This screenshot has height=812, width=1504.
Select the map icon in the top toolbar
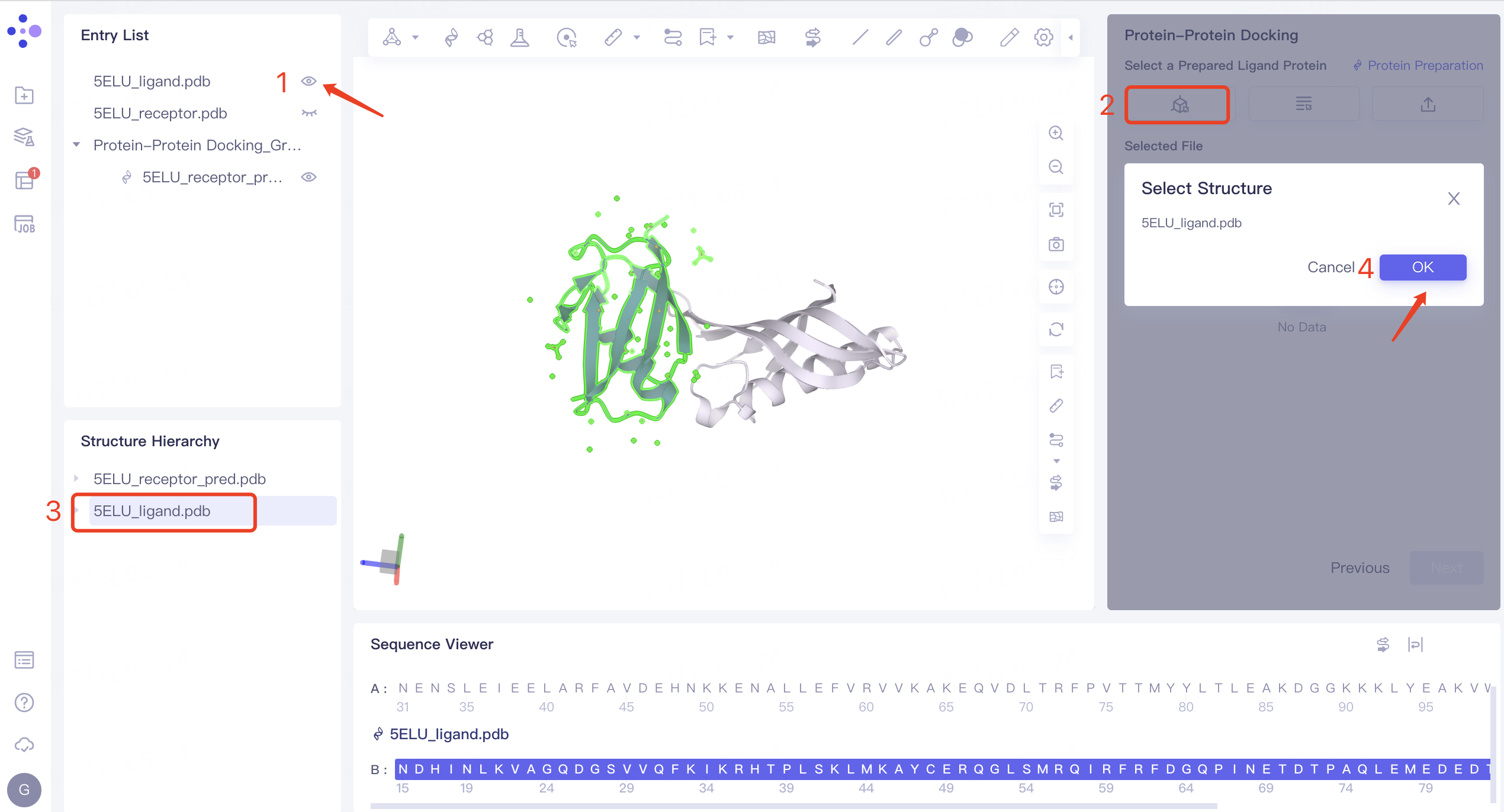(x=766, y=37)
